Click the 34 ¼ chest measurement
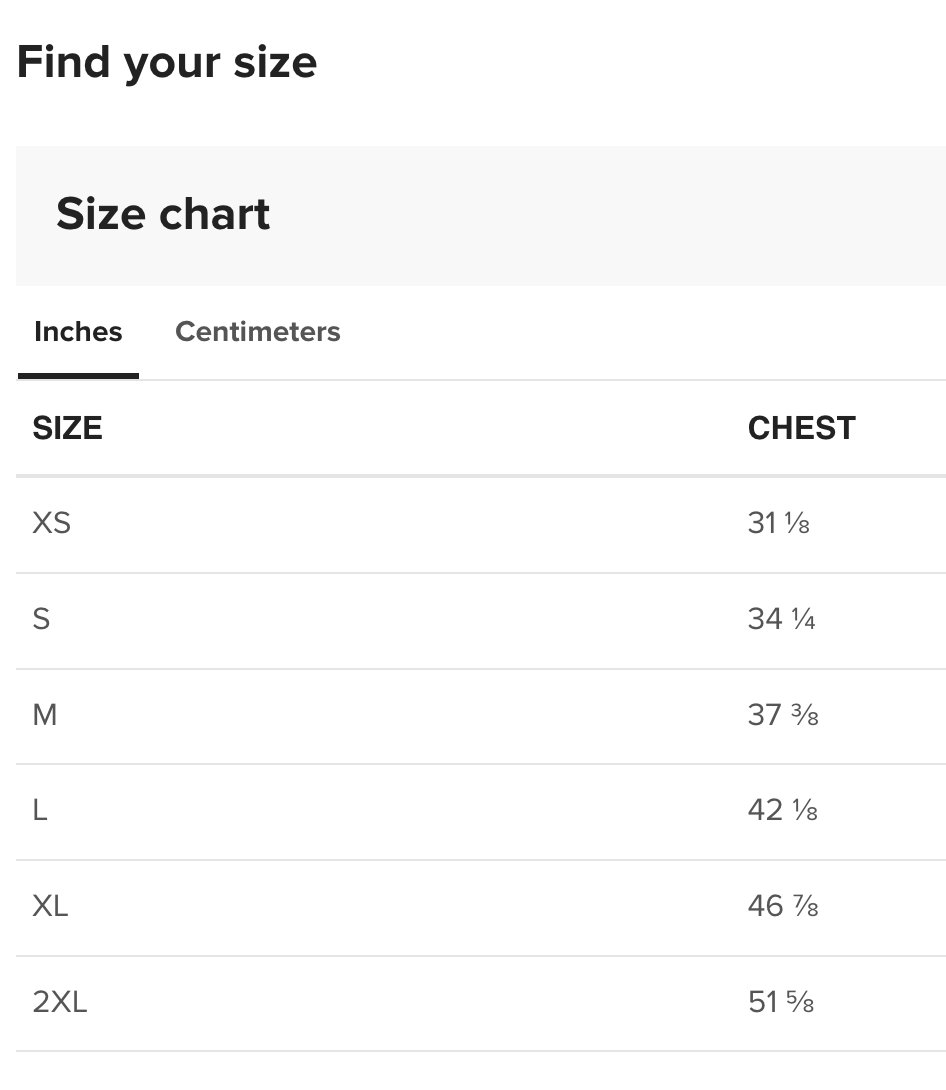This screenshot has height=1090, width=946. pos(781,619)
